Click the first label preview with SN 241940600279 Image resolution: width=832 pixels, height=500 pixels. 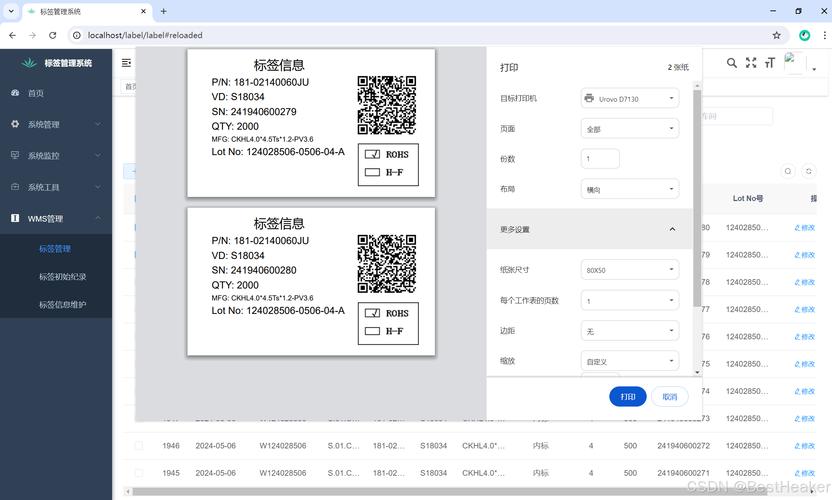311,123
